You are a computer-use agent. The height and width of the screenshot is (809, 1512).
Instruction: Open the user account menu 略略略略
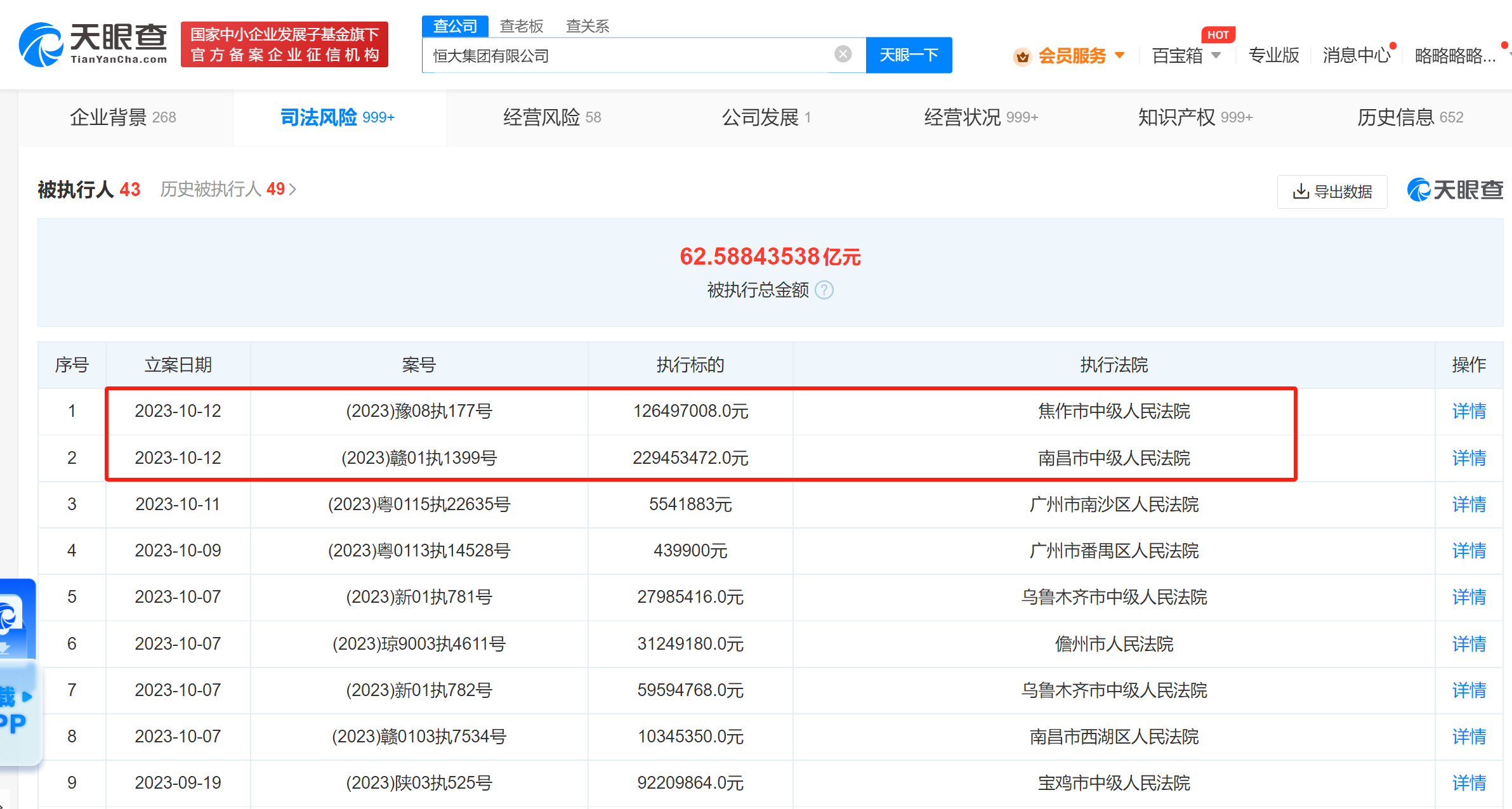coord(1456,56)
